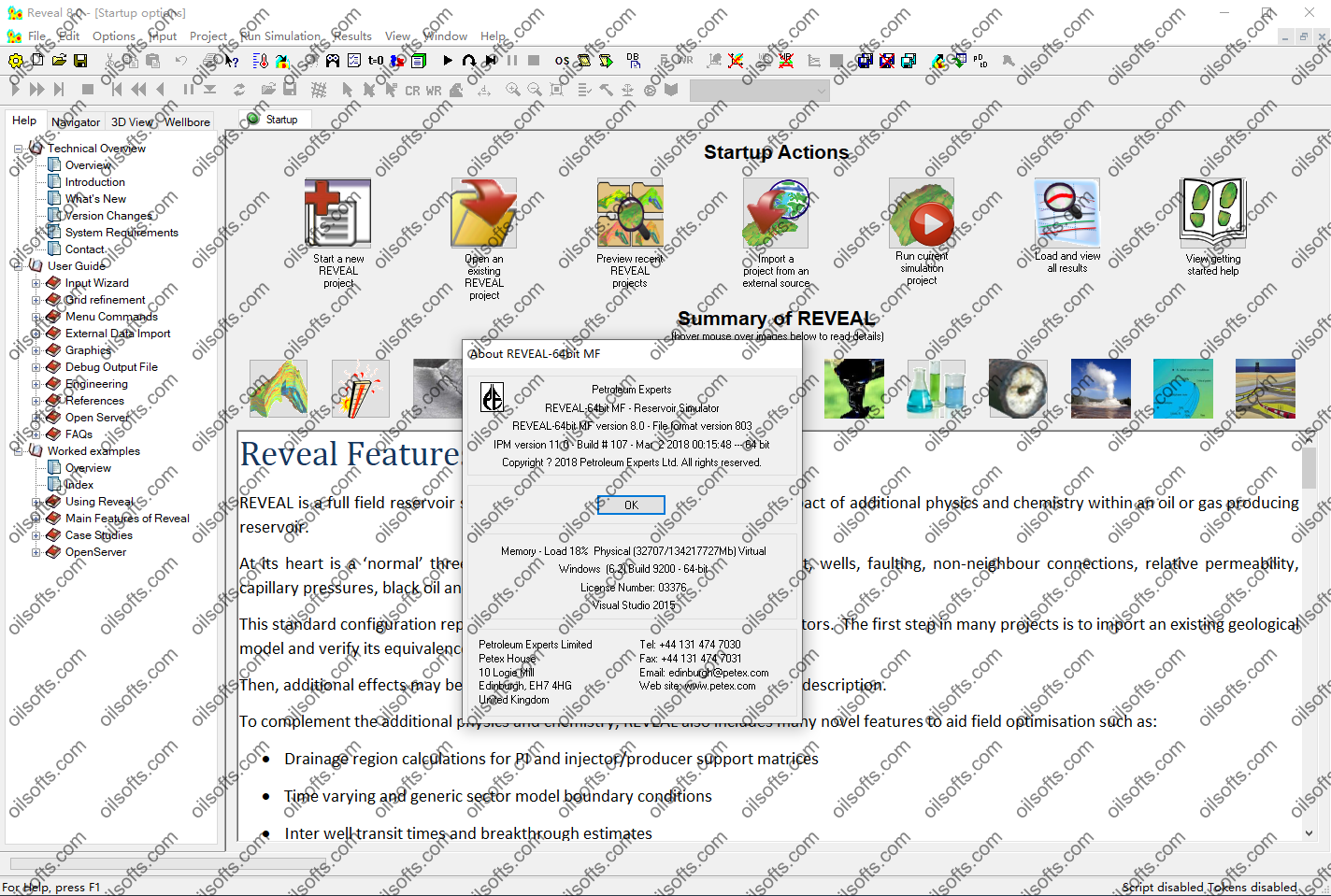Click the binoculars-like toolbar icon

pos(333,61)
